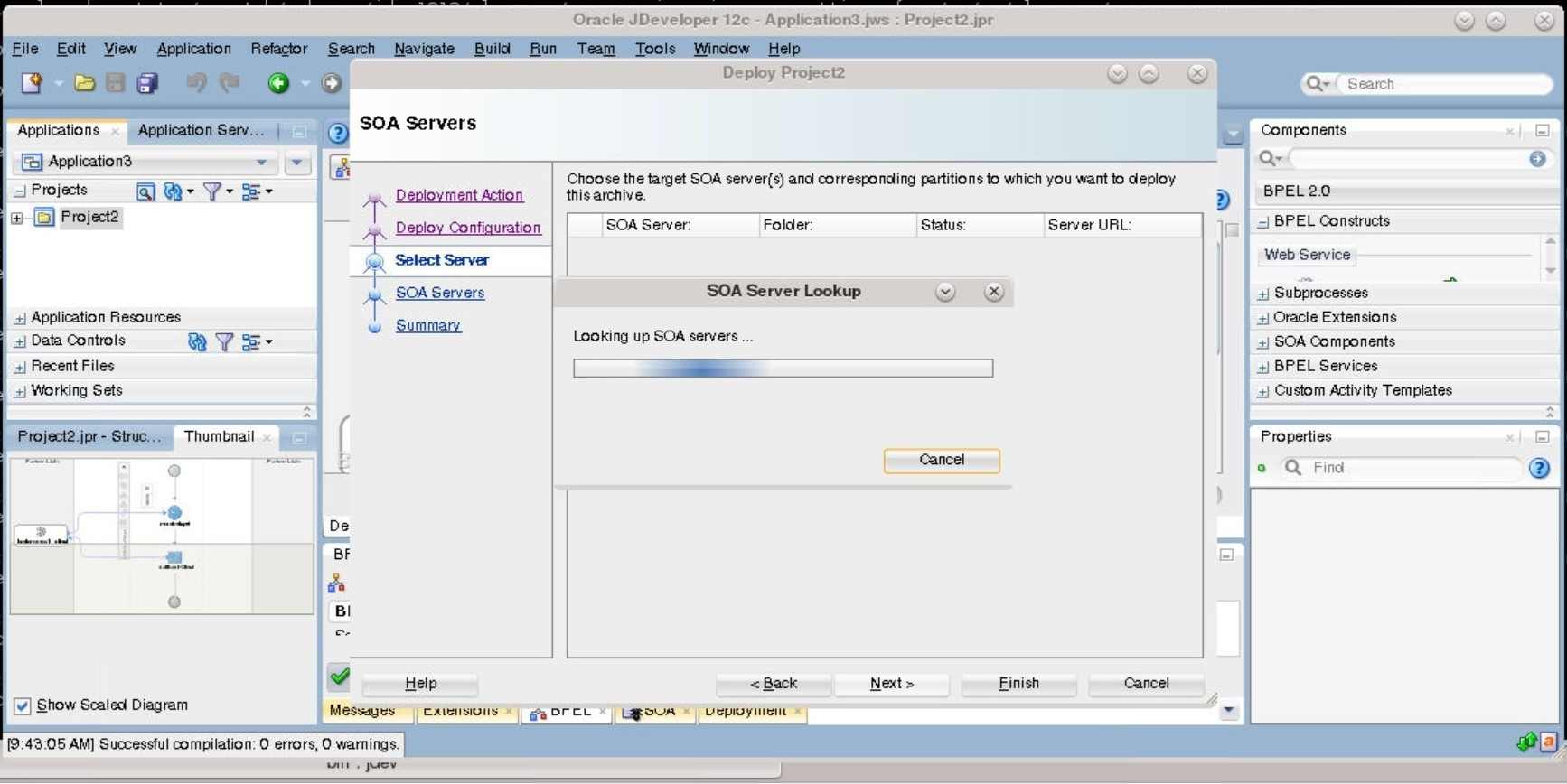Expand the Working Sets section
Viewport: 1567px width, 784px height.
point(19,391)
